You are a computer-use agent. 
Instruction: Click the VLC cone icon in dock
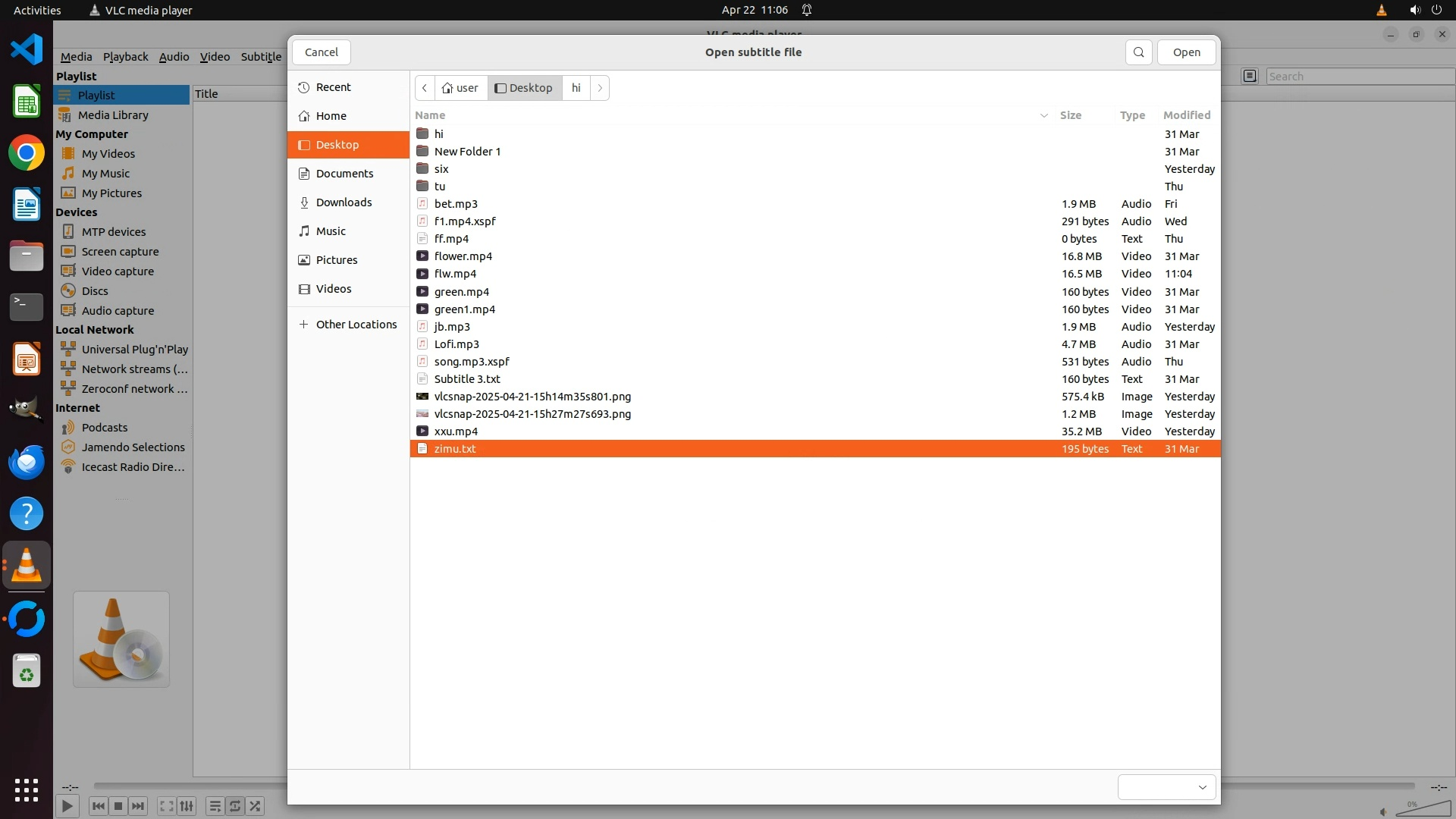[x=27, y=566]
